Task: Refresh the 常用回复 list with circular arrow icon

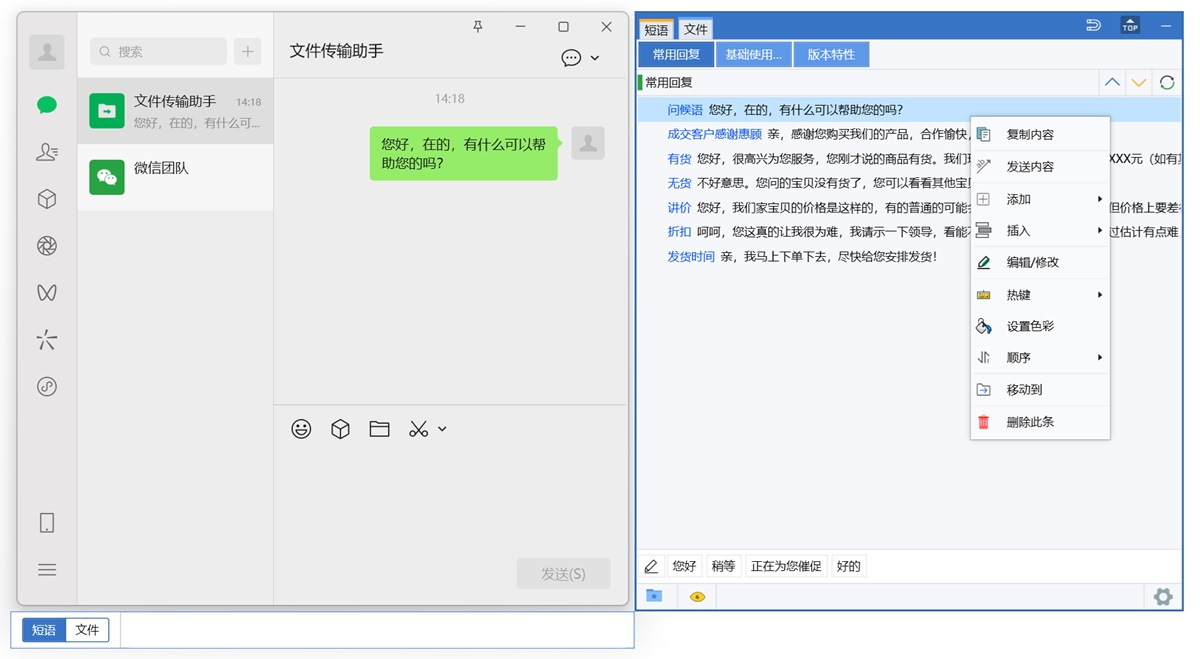Action: tap(1166, 81)
